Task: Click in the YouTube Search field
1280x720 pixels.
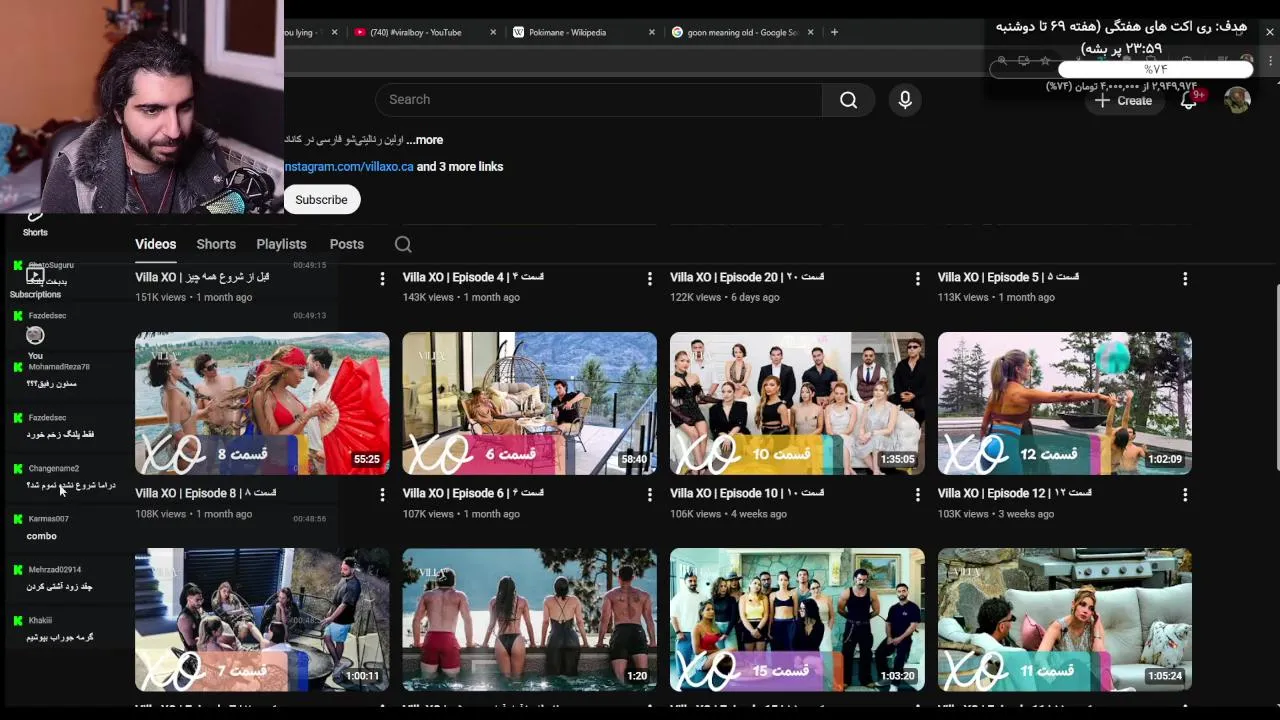Action: pos(598,100)
